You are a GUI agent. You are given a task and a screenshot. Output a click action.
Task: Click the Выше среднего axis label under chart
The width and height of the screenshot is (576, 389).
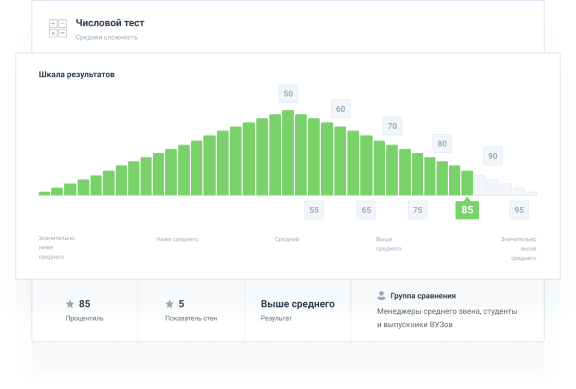coord(388,244)
